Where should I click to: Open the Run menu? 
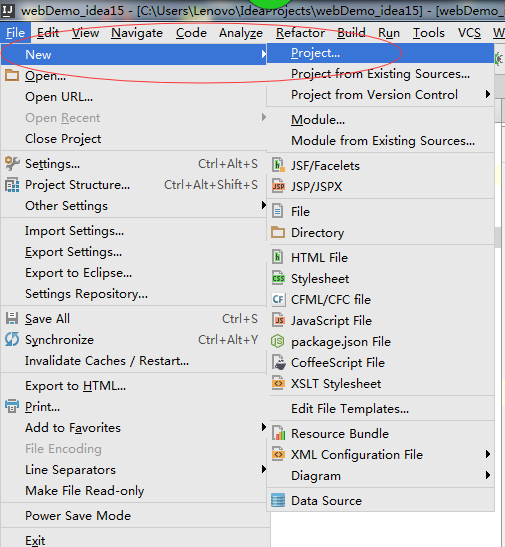(x=389, y=33)
